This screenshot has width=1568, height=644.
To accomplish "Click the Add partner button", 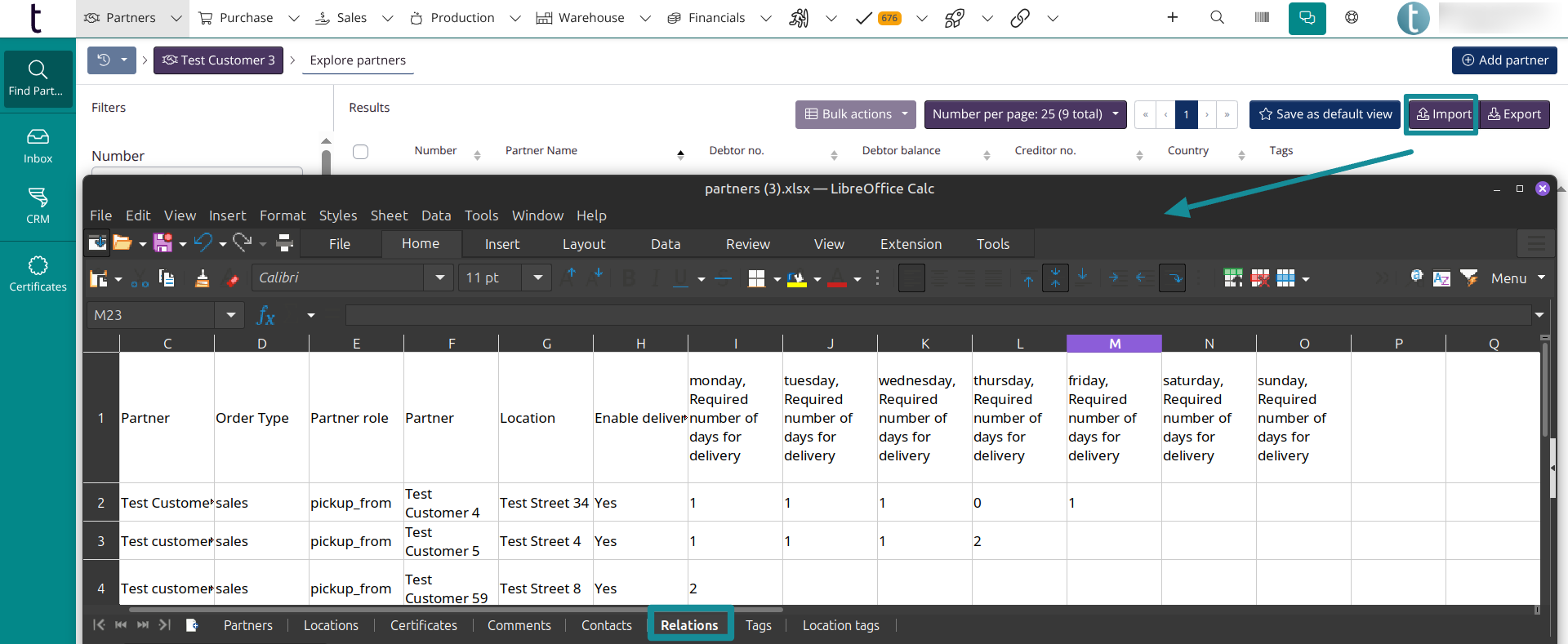I will [1503, 60].
